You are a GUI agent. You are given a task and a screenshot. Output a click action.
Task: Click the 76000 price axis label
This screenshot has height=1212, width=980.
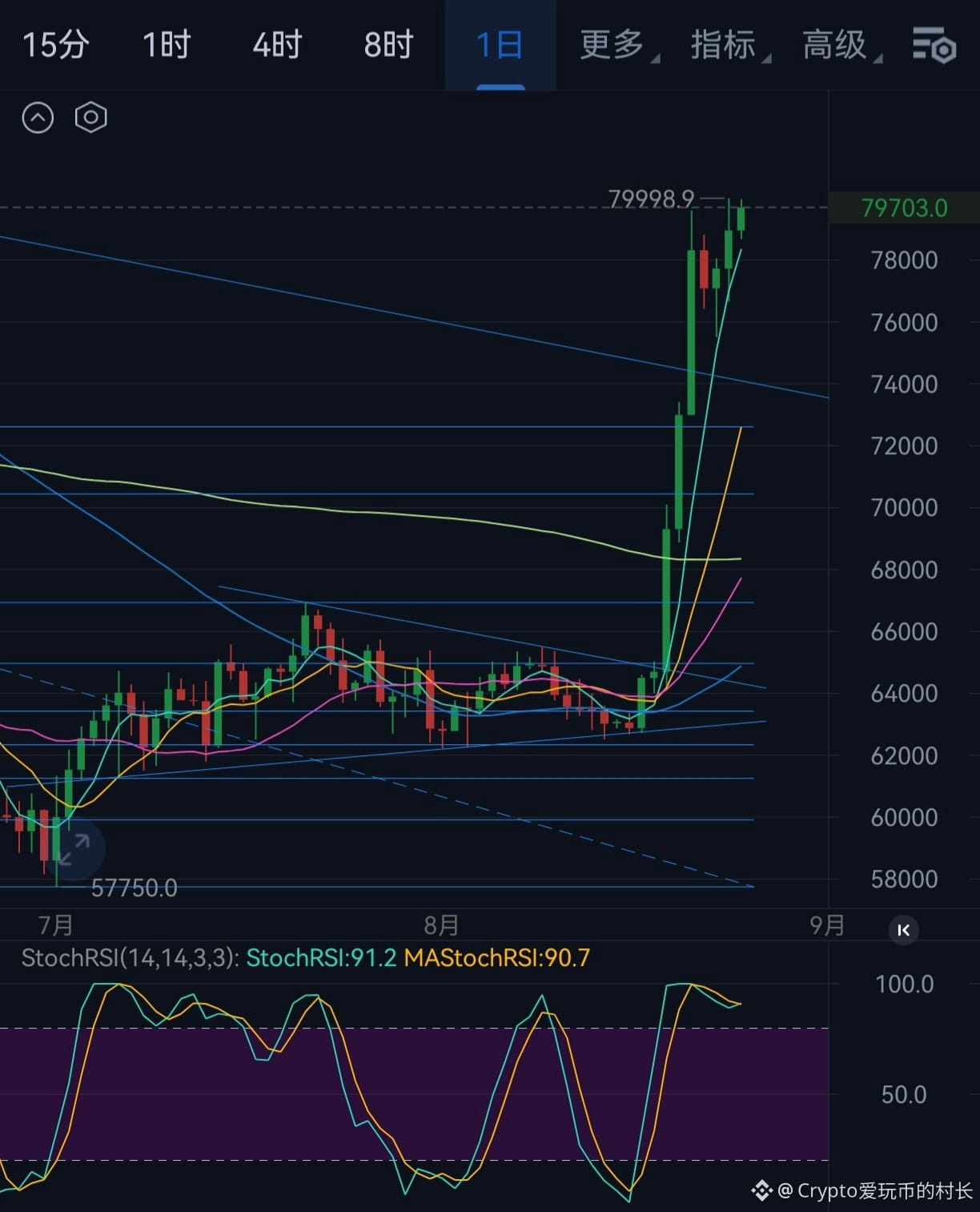[904, 322]
